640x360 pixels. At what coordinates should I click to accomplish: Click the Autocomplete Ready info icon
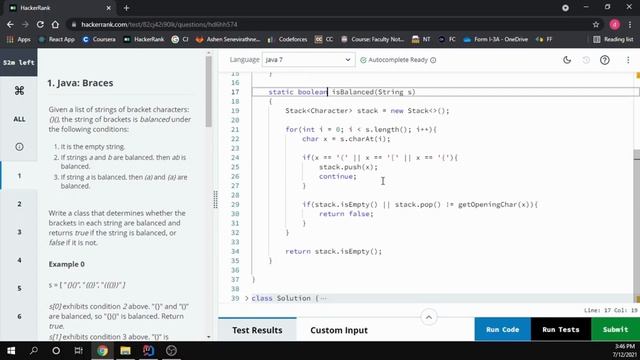(433, 60)
